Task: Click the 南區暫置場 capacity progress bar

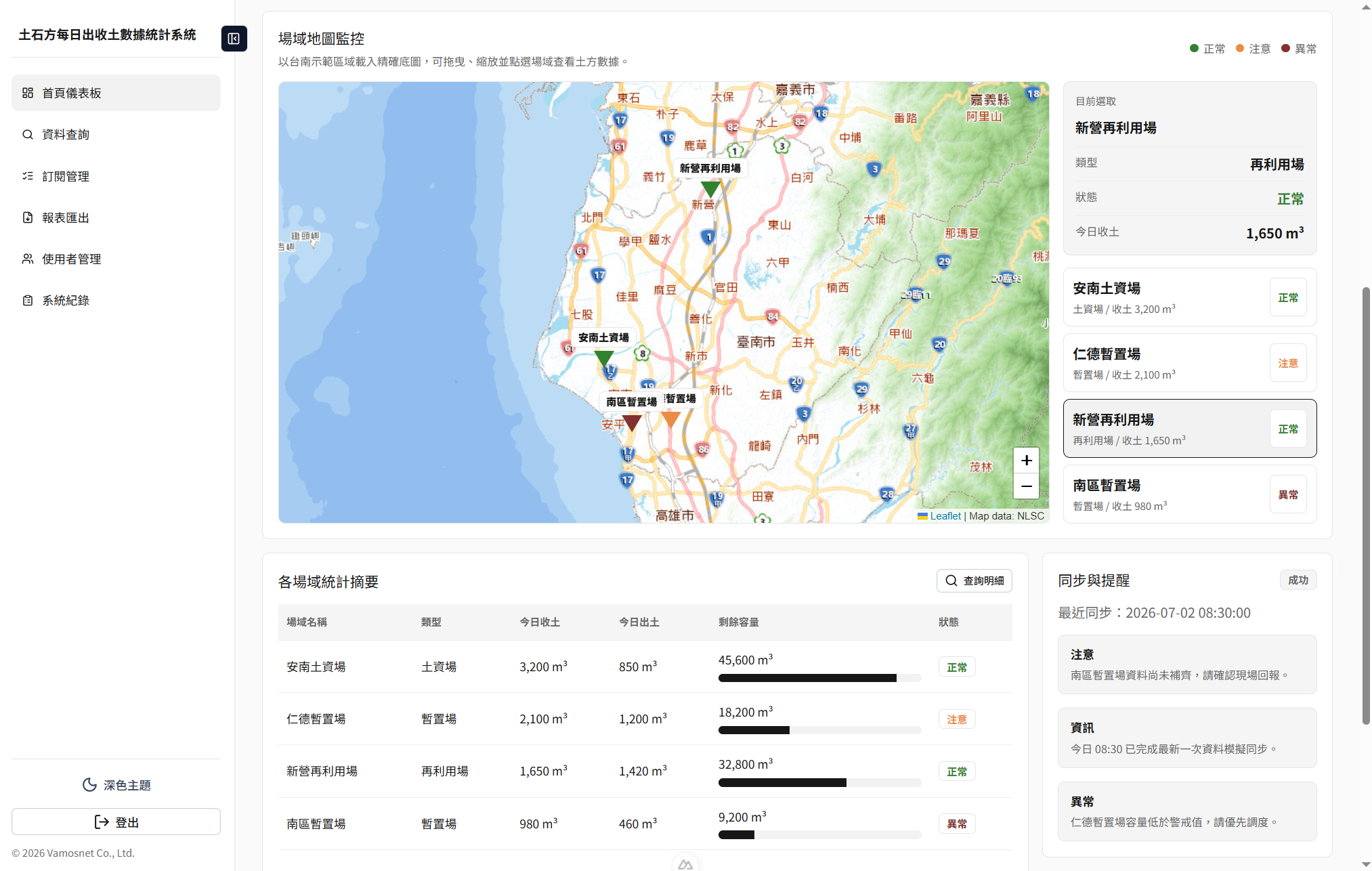Action: click(819, 834)
